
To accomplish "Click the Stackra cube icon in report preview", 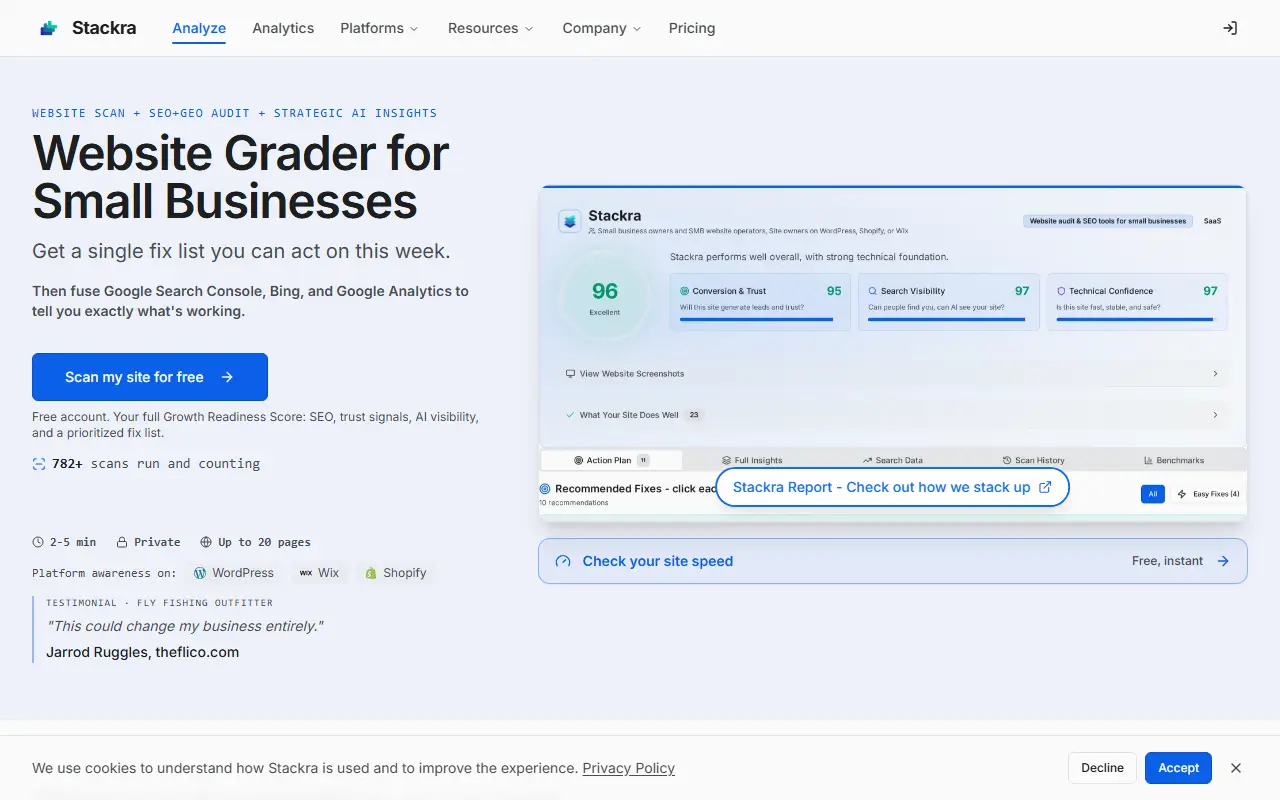I will [x=570, y=221].
